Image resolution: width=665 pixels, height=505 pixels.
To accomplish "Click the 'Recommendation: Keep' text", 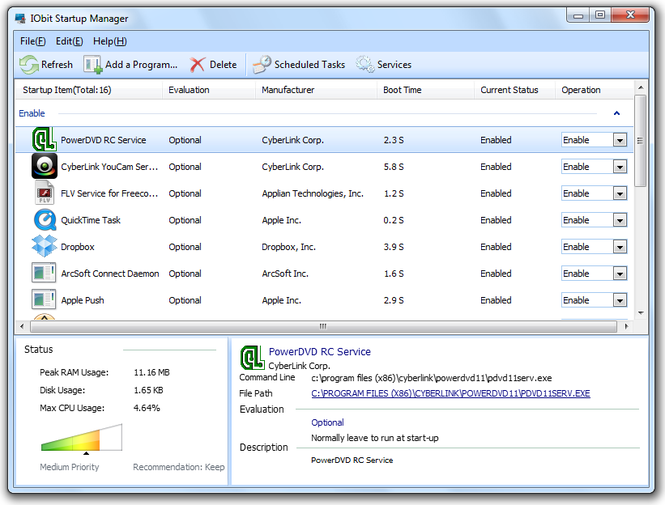I will (179, 467).
